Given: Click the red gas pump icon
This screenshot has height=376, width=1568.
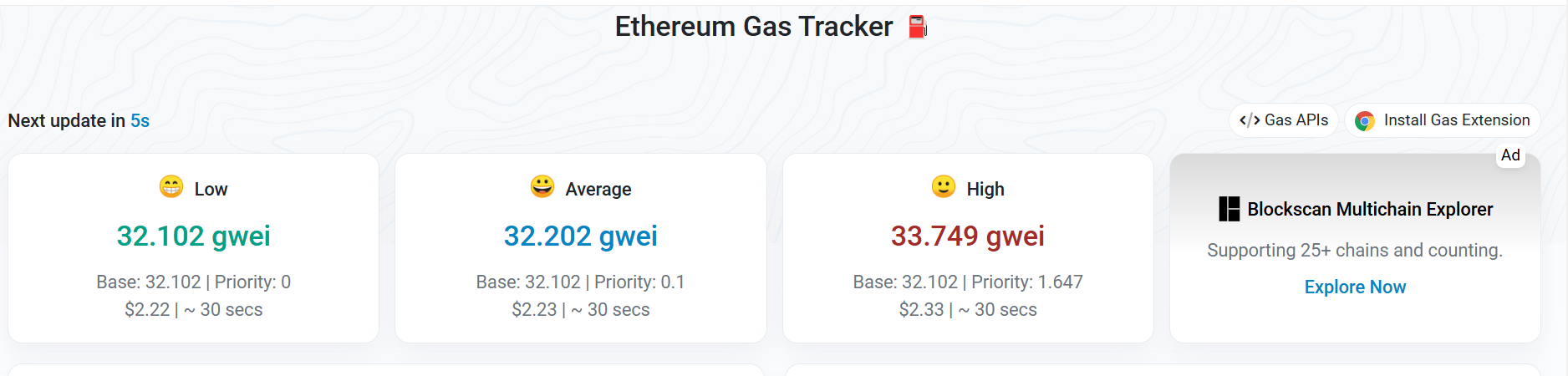Looking at the screenshot, I should pyautogui.click(x=918, y=27).
